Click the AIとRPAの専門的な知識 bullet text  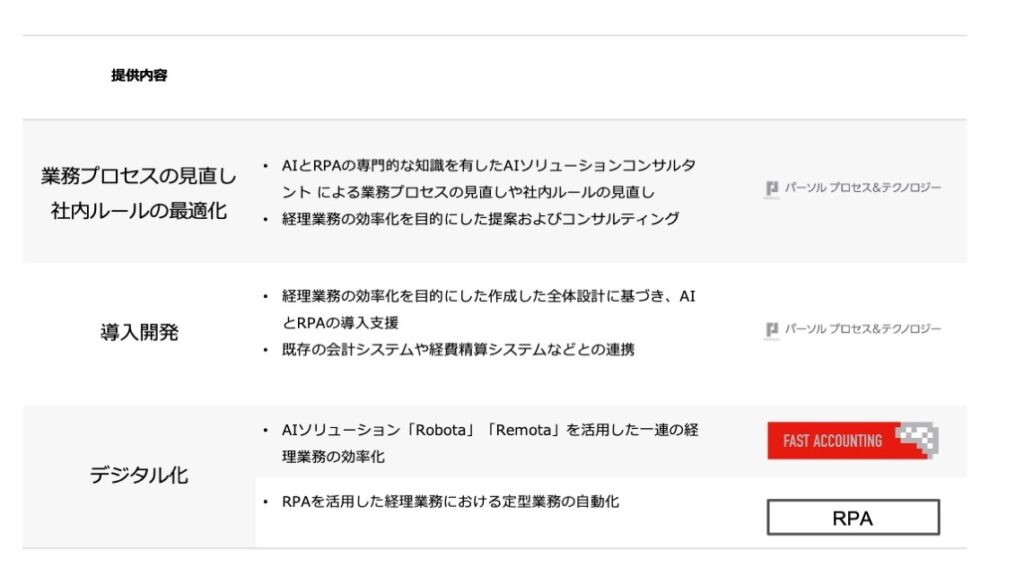point(488,179)
